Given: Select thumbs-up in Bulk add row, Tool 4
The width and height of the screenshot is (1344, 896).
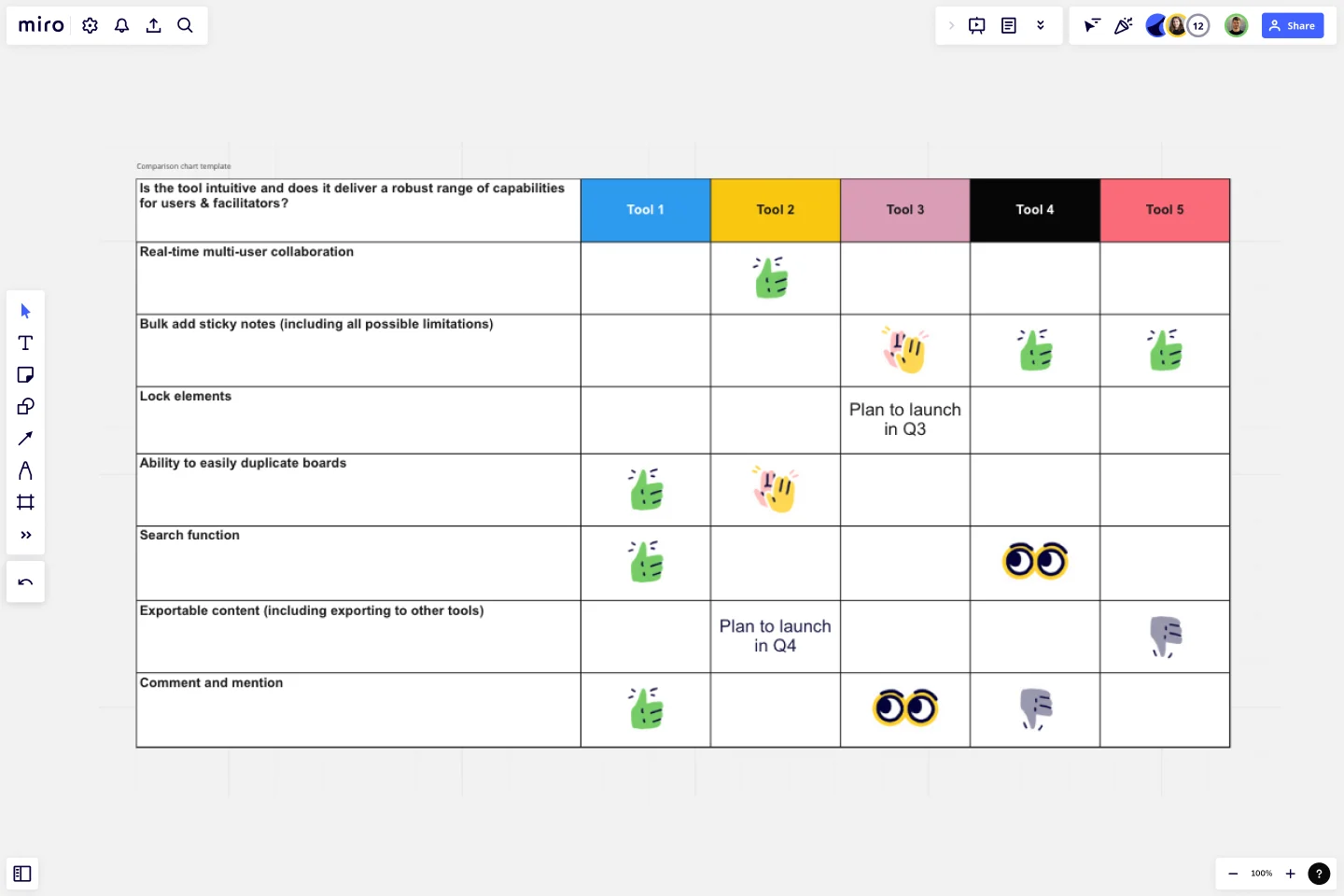Looking at the screenshot, I should pos(1035,350).
